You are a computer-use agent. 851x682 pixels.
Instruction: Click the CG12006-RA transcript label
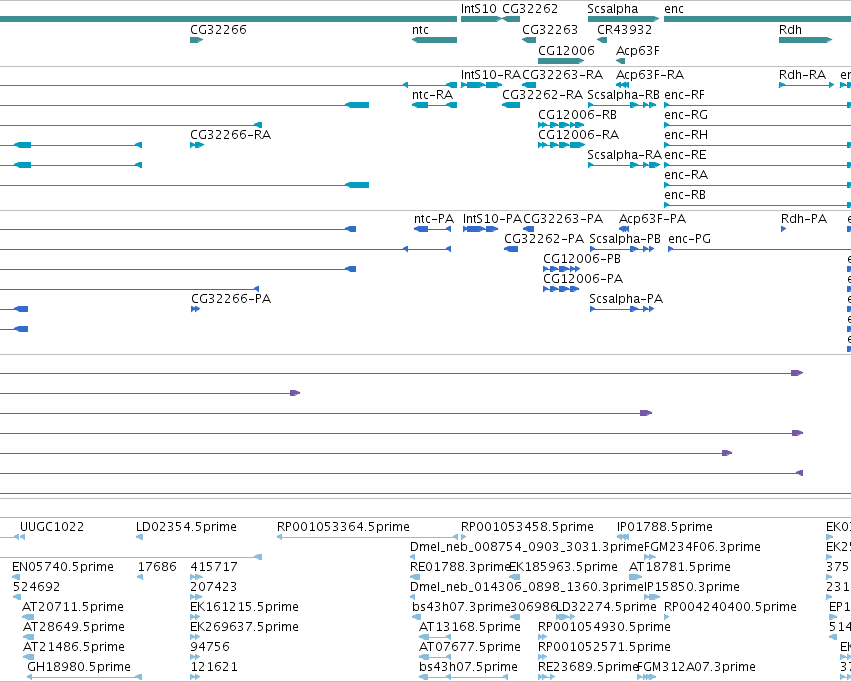click(578, 135)
